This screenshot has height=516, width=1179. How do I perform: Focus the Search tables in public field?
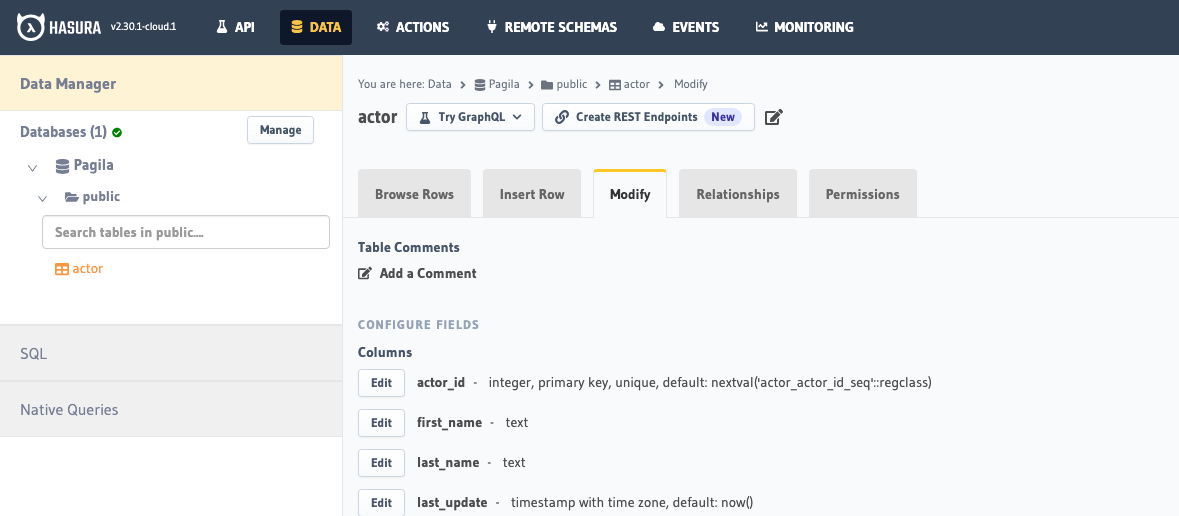[x=186, y=232]
